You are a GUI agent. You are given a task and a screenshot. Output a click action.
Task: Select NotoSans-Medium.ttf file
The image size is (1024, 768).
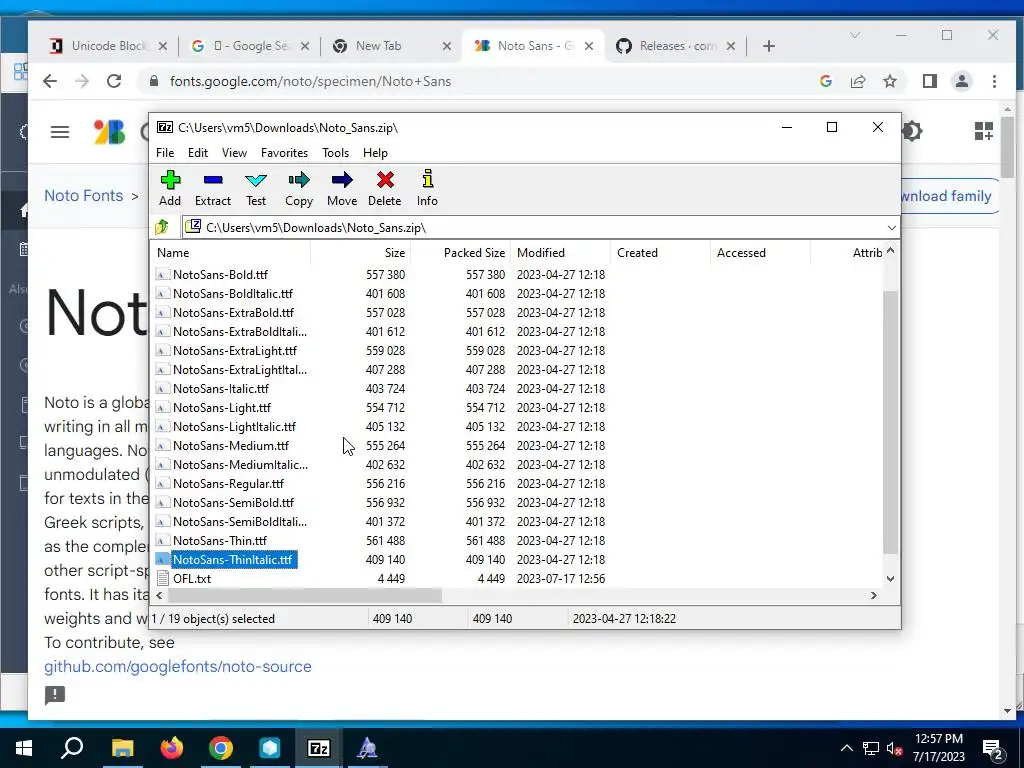point(231,445)
